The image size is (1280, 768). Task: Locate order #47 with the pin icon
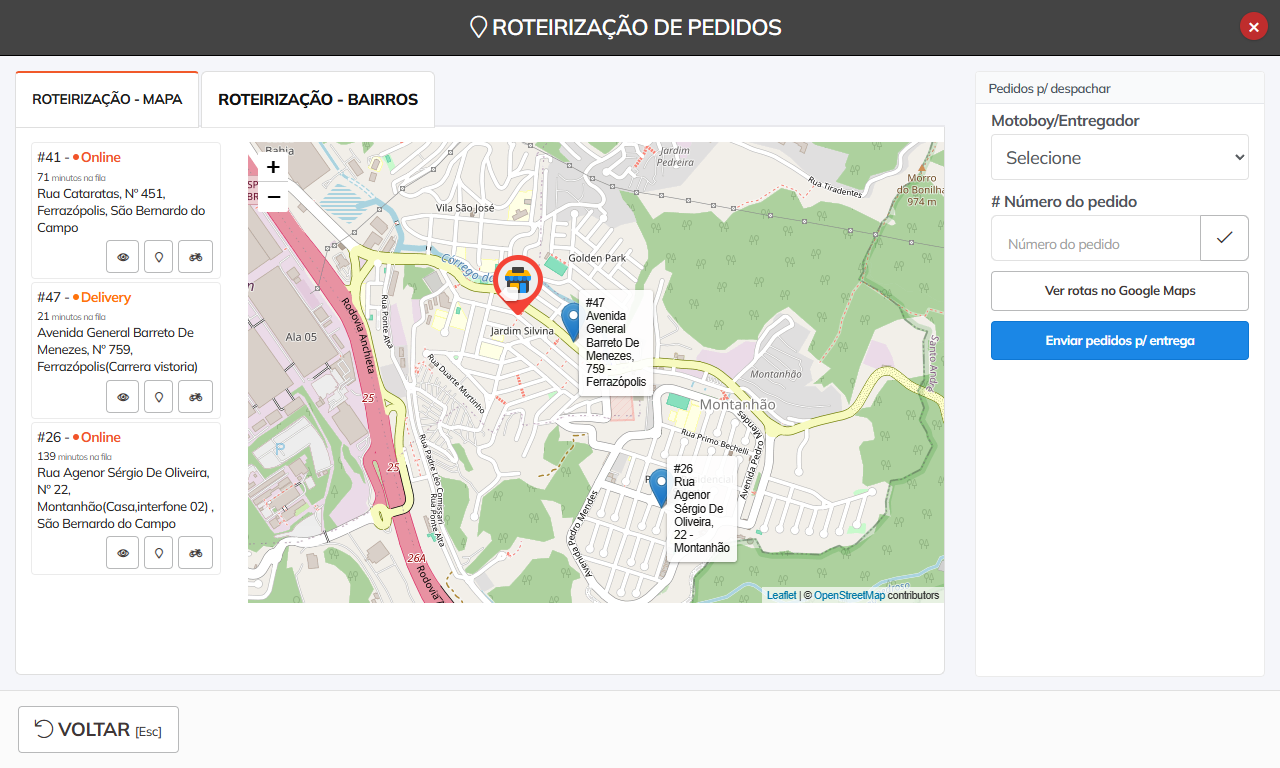pos(158,397)
